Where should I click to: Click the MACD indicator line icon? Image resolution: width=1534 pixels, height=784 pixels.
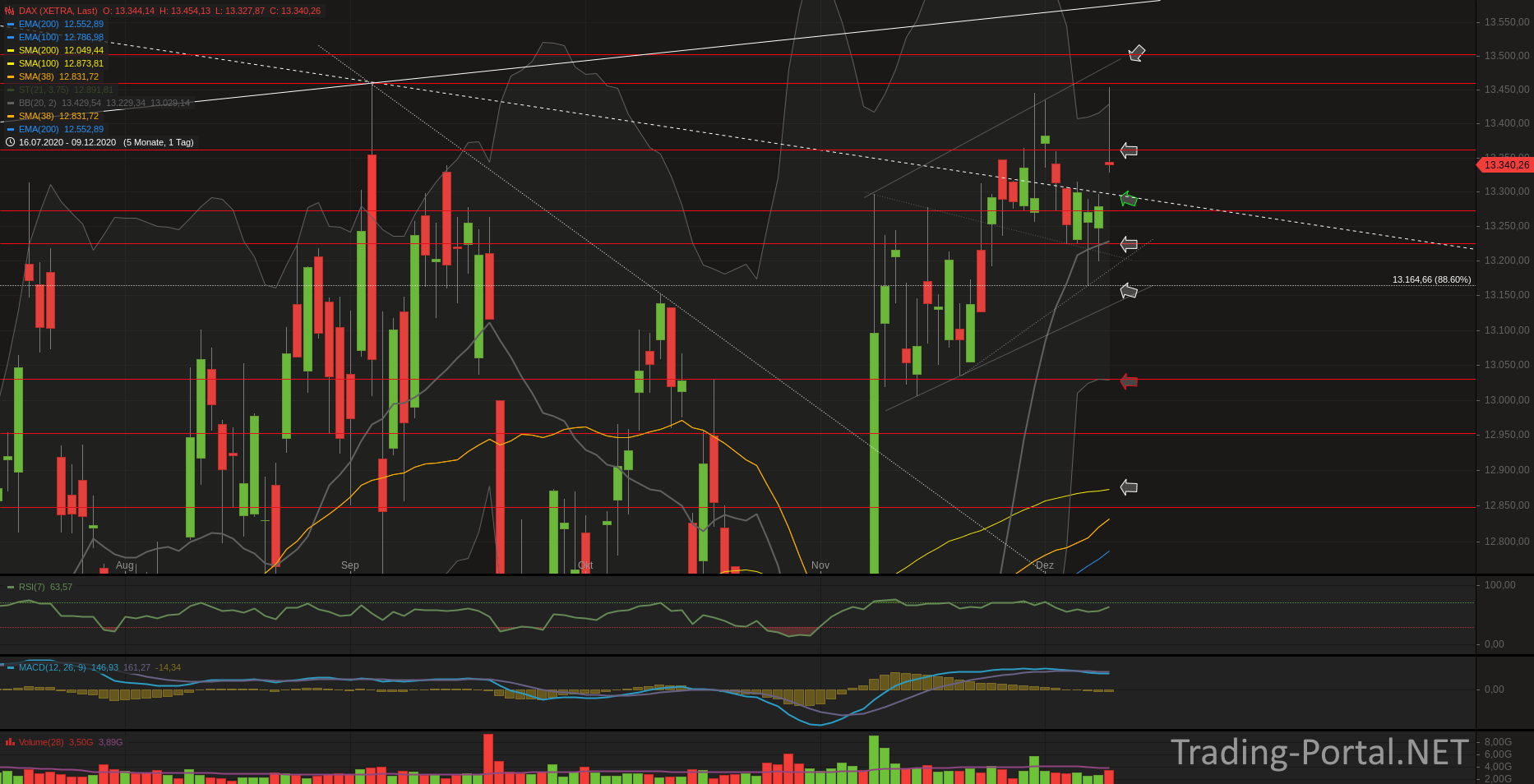[x=10, y=667]
